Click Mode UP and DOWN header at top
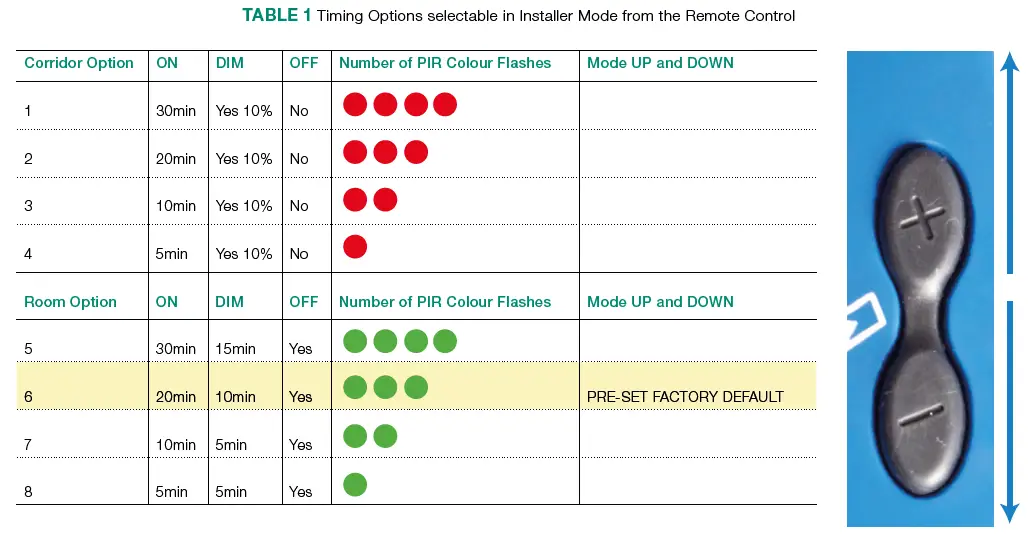The image size is (1035, 538). [x=660, y=63]
